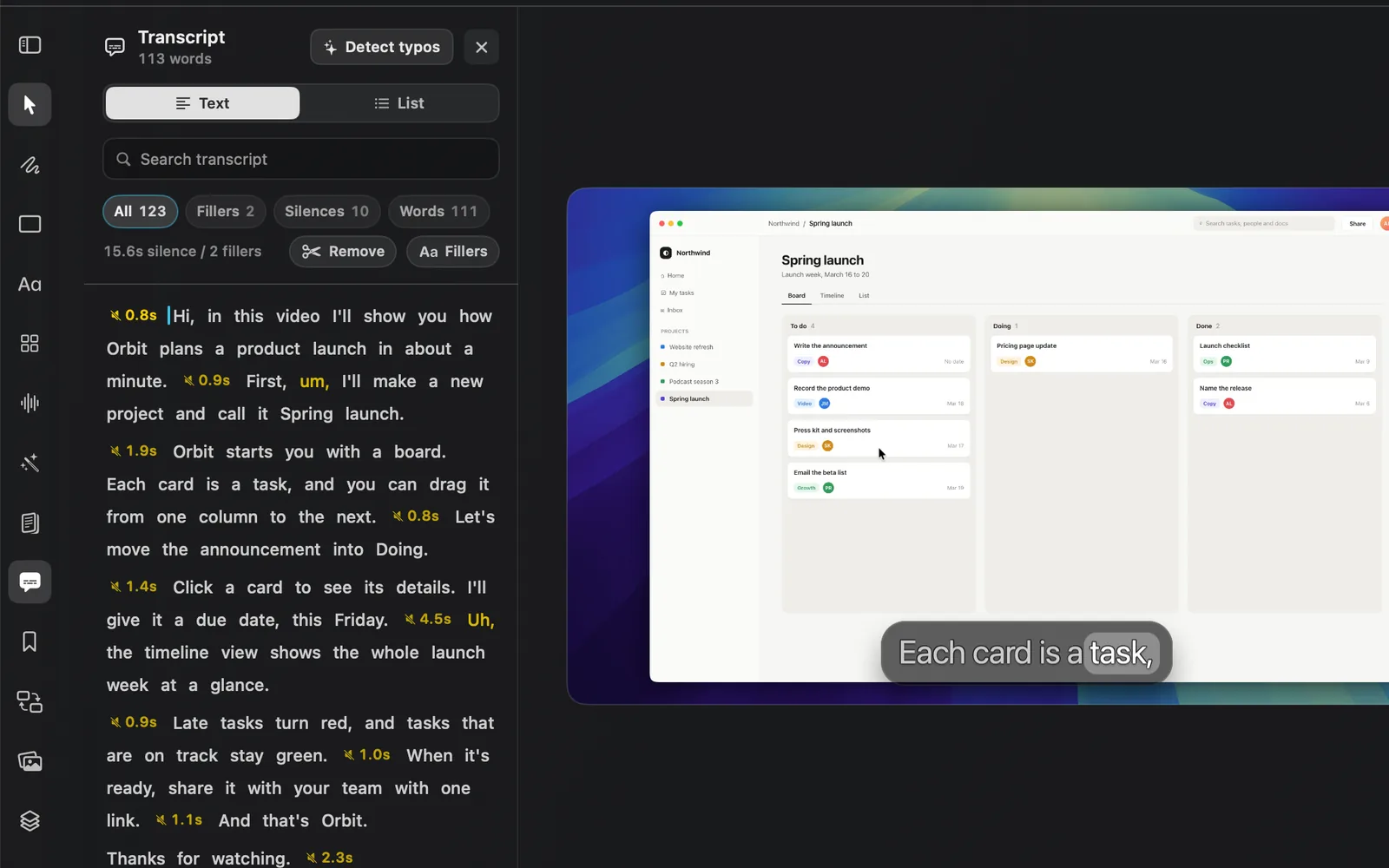Select the 1.9s silence marker
The image size is (1389, 868).
[133, 450]
